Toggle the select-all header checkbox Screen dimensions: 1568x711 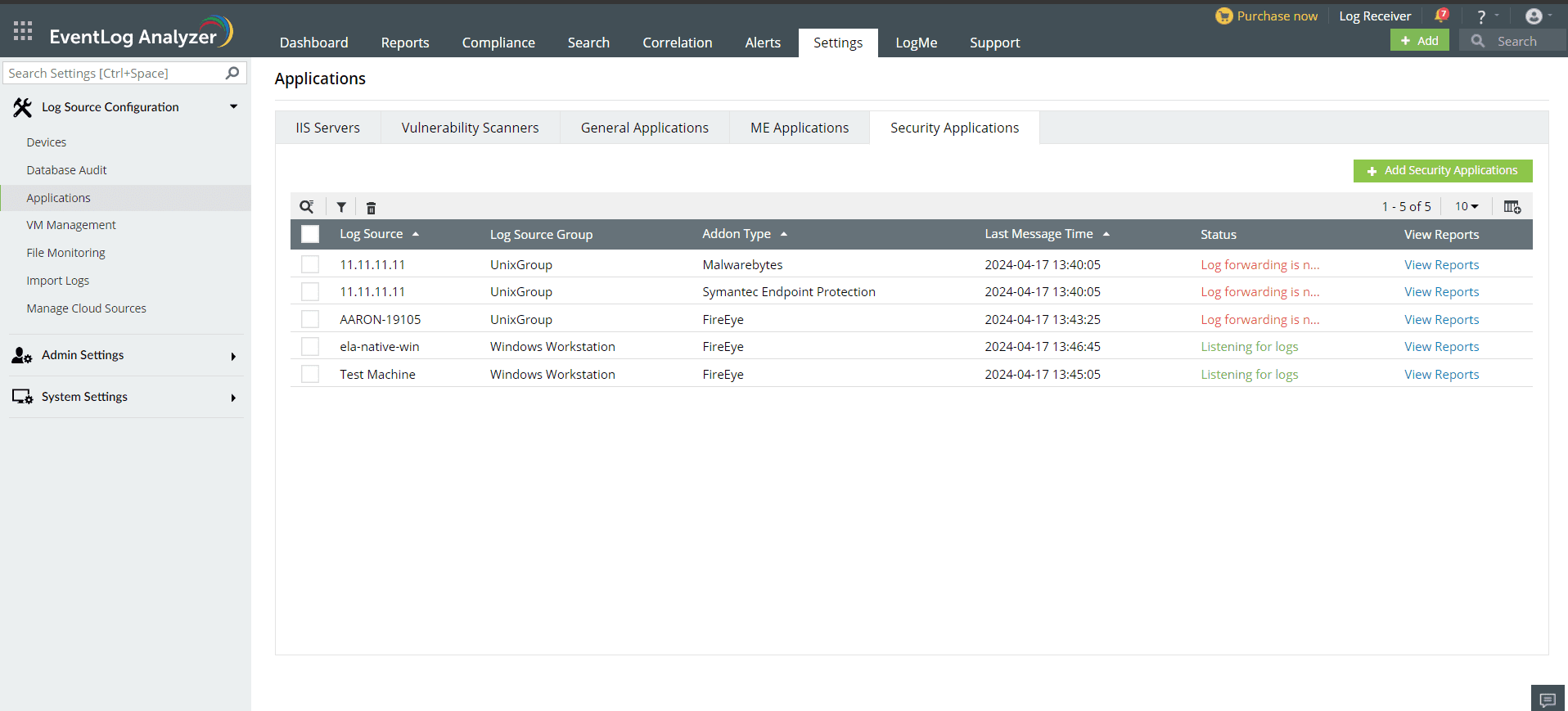click(310, 234)
